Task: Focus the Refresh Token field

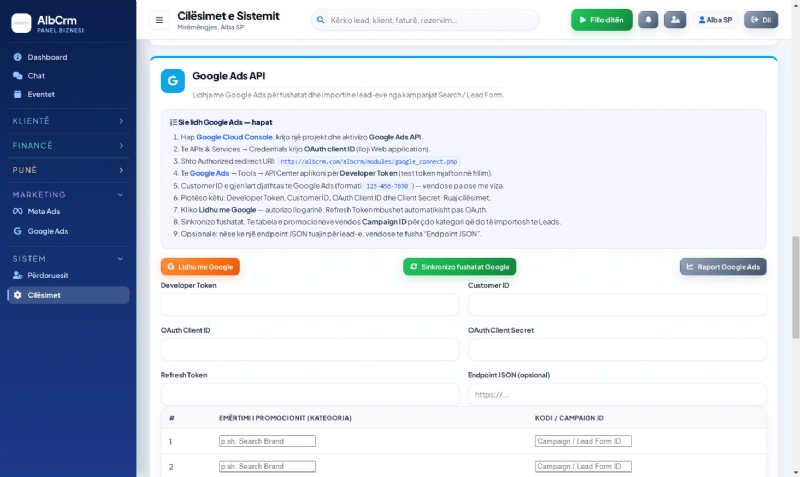Action: click(310, 394)
